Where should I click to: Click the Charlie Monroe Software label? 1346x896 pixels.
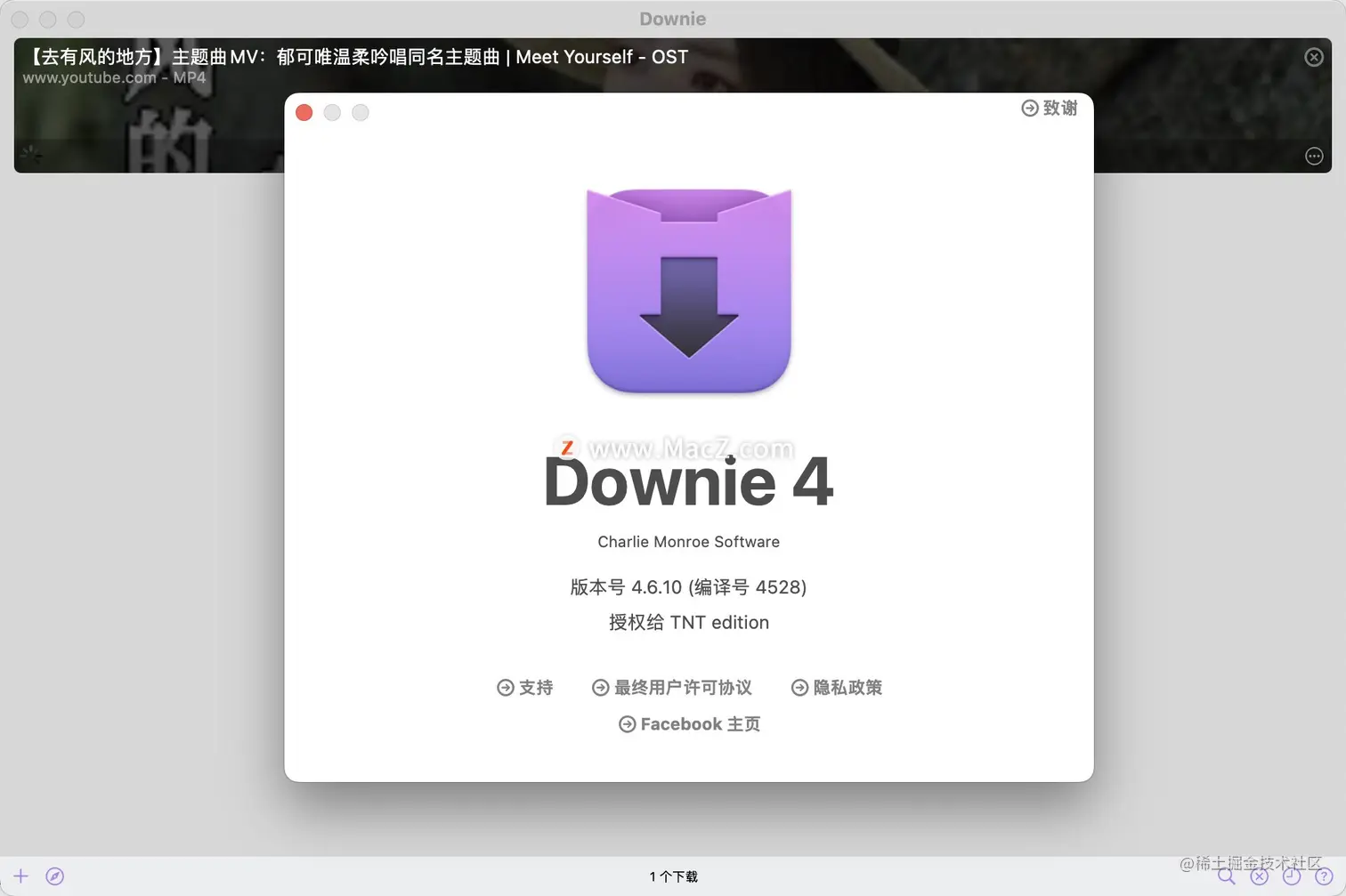click(688, 542)
